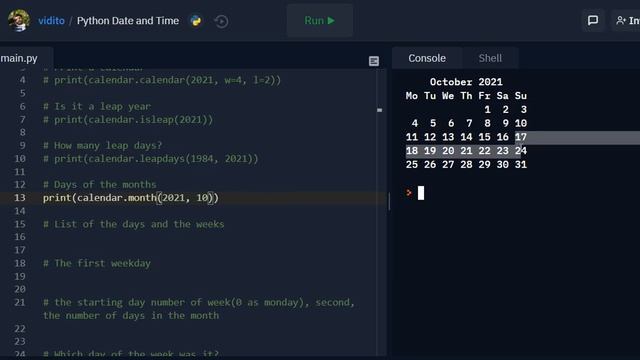Click the user avatar picture
Image resolution: width=640 pixels, height=360 pixels.
19,20
